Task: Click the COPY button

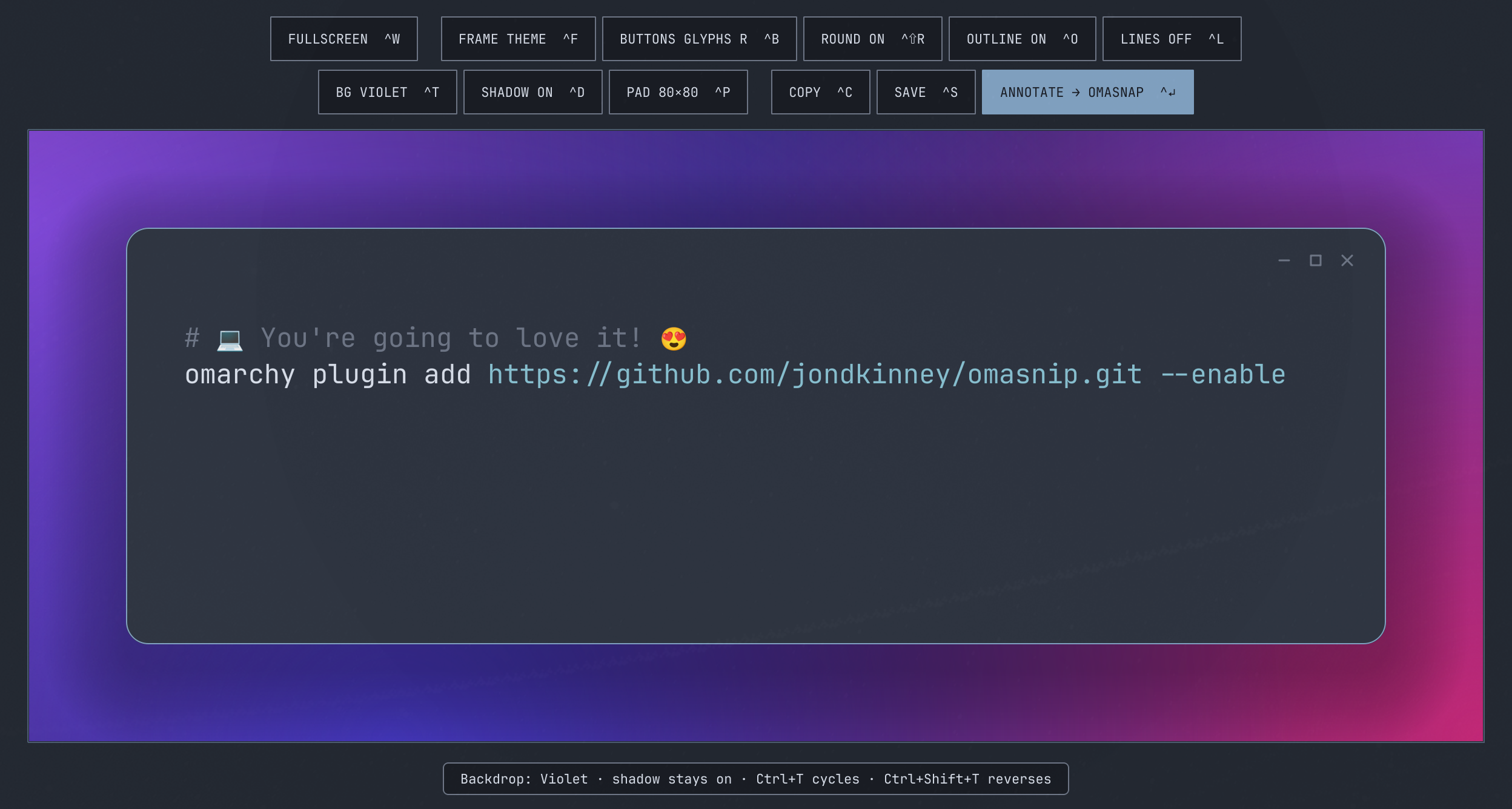Action: tap(820, 92)
